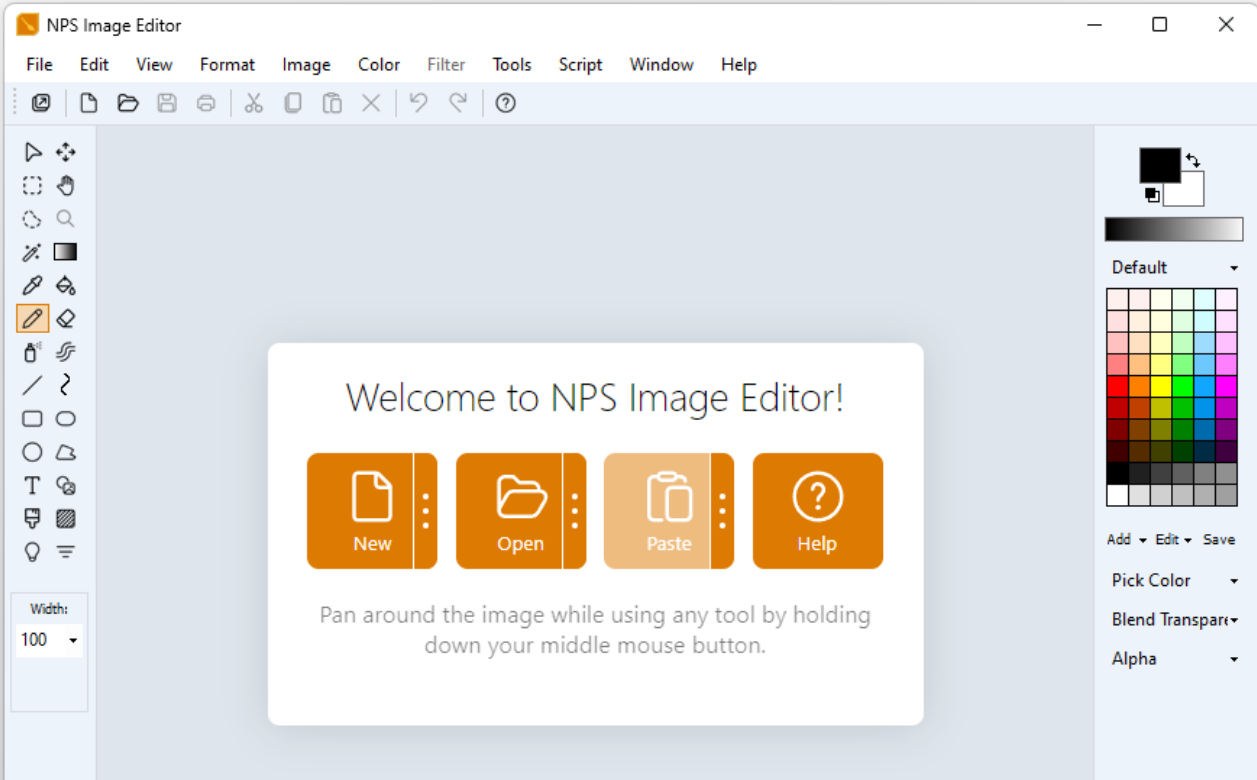
Task: Open the Color menu
Action: click(378, 64)
